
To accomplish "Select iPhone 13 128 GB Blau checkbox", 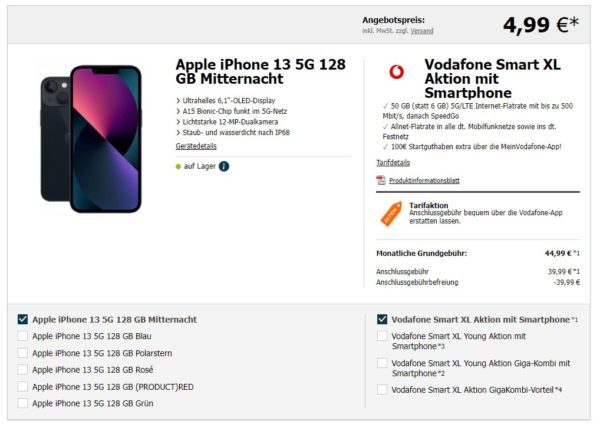I will (x=23, y=336).
